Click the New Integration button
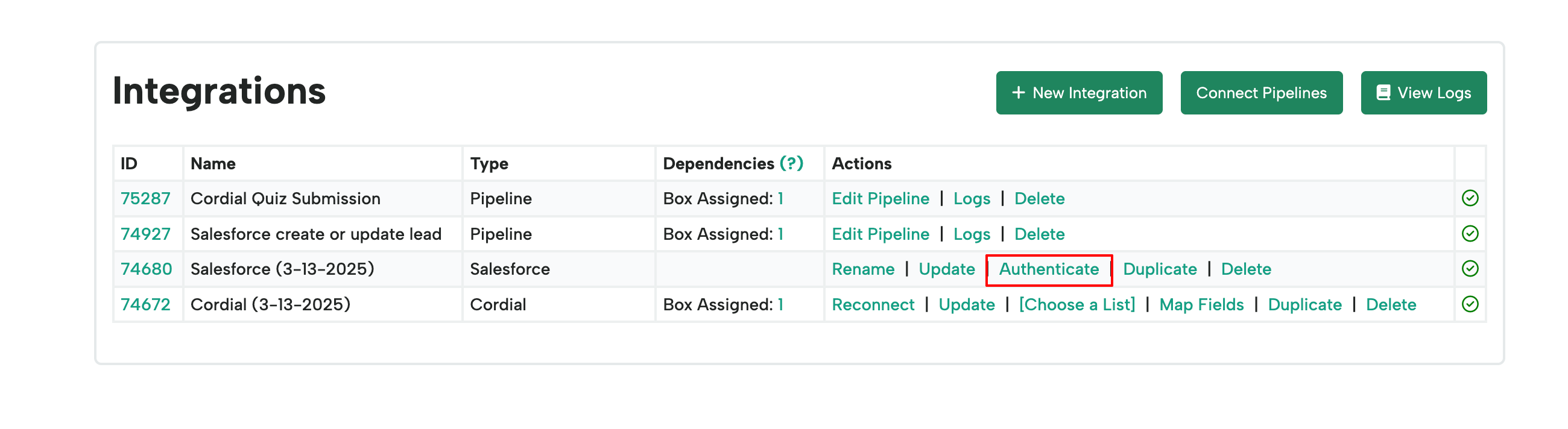Image resolution: width=1568 pixels, height=429 pixels. click(x=1079, y=93)
